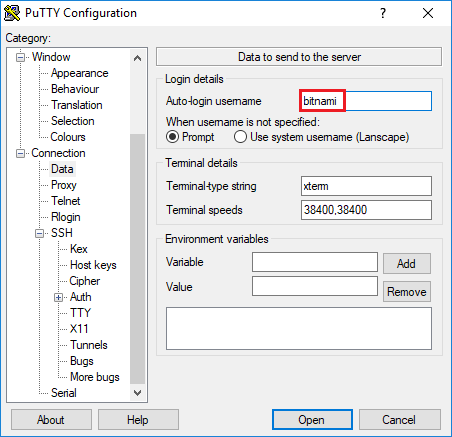Open the Connection category
The height and width of the screenshot is (437, 452).
[58, 153]
